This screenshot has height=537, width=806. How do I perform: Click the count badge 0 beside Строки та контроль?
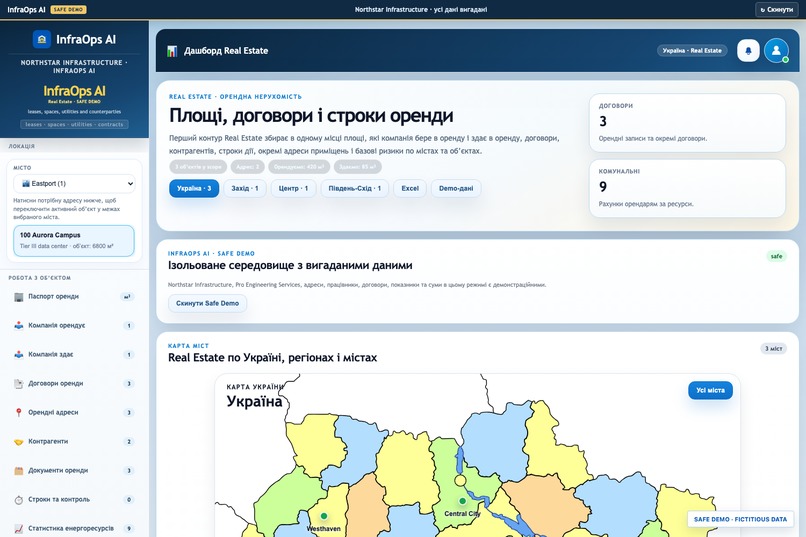pos(129,499)
